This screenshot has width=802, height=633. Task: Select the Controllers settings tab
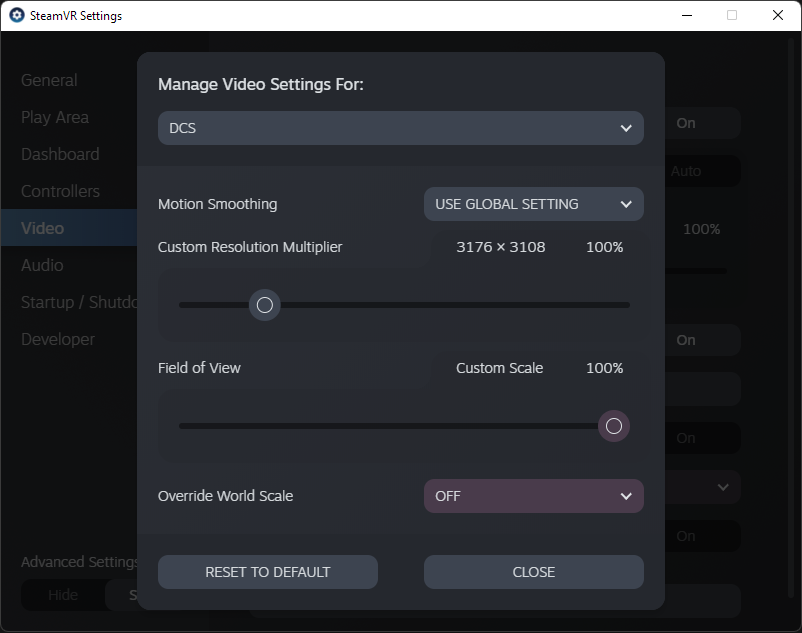coord(60,191)
